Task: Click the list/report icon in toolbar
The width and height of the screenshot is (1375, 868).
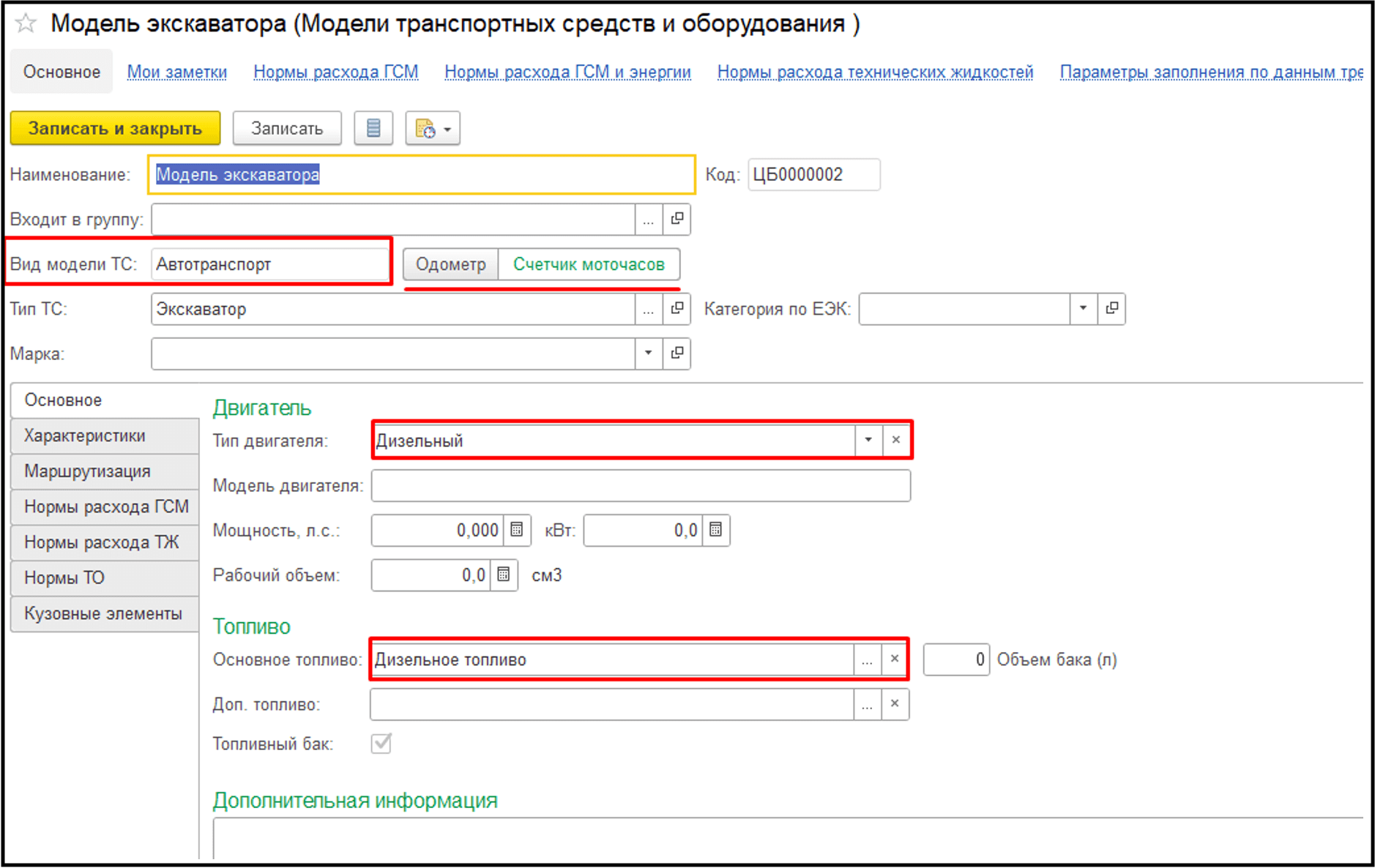Action: point(373,129)
